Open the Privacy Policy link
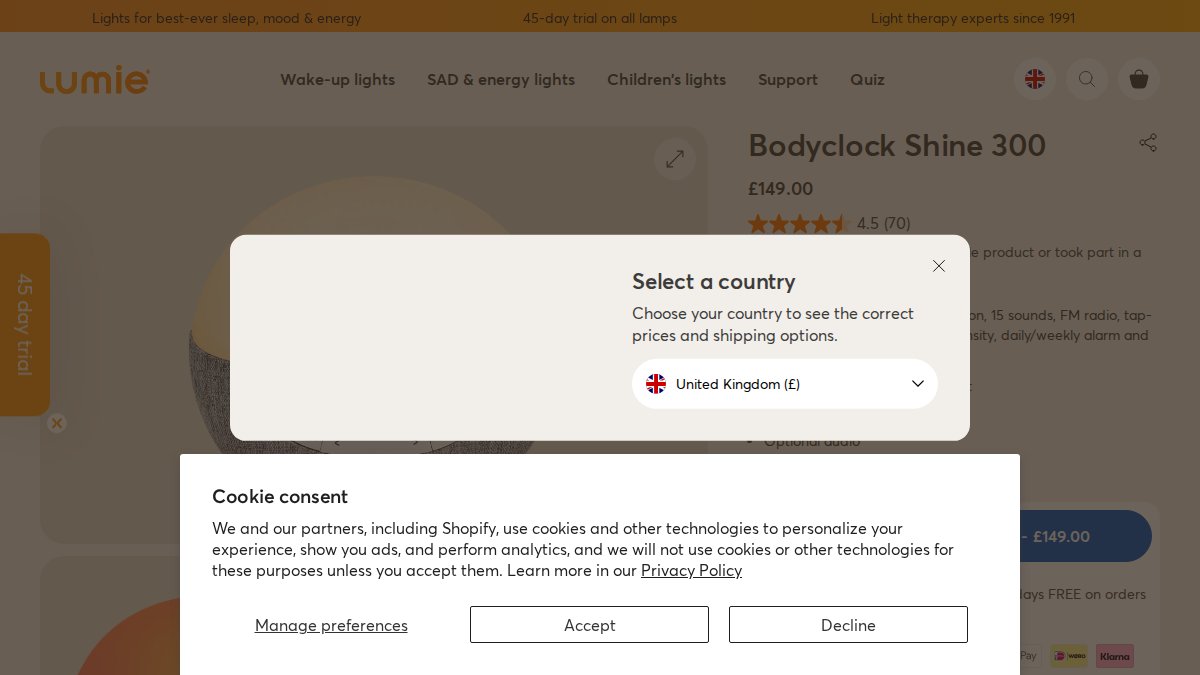This screenshot has height=675, width=1200. [691, 570]
